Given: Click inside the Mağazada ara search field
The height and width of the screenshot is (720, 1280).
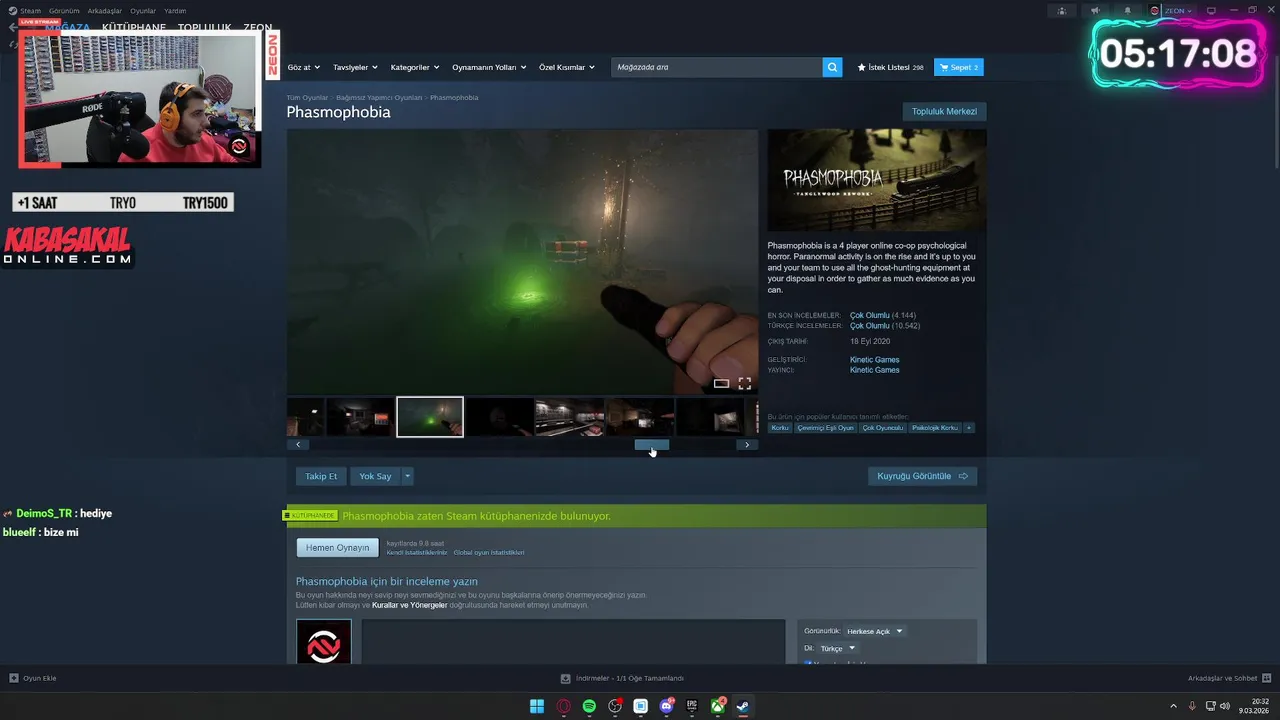Looking at the screenshot, I should 717,67.
